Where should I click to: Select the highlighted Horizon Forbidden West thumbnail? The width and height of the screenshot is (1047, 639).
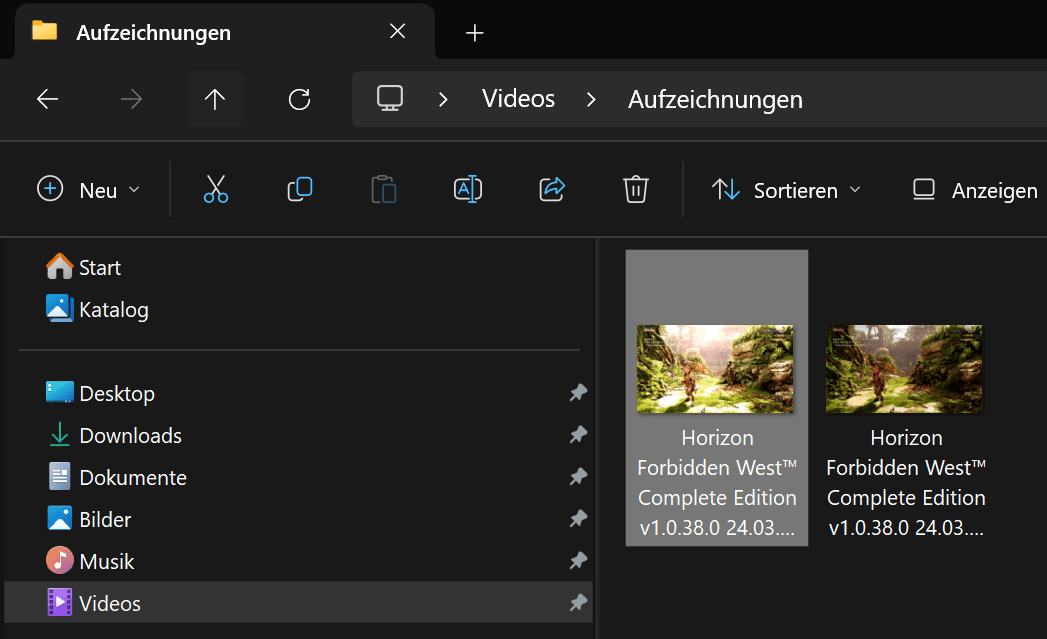pyautogui.click(x=715, y=369)
